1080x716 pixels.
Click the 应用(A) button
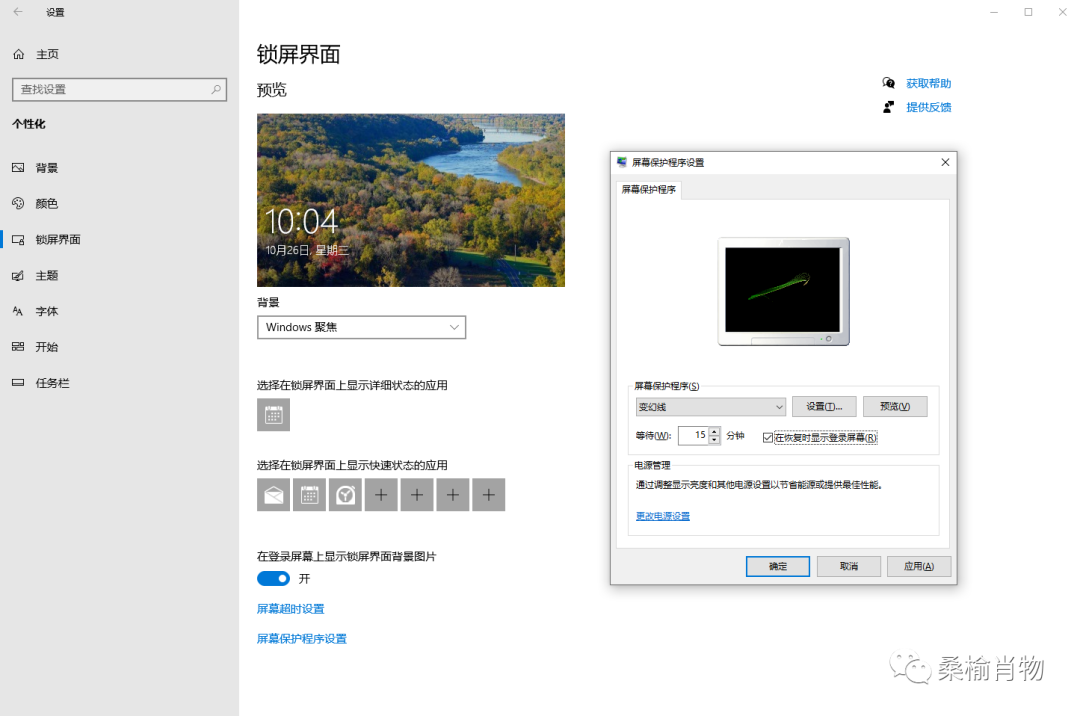tap(919, 566)
